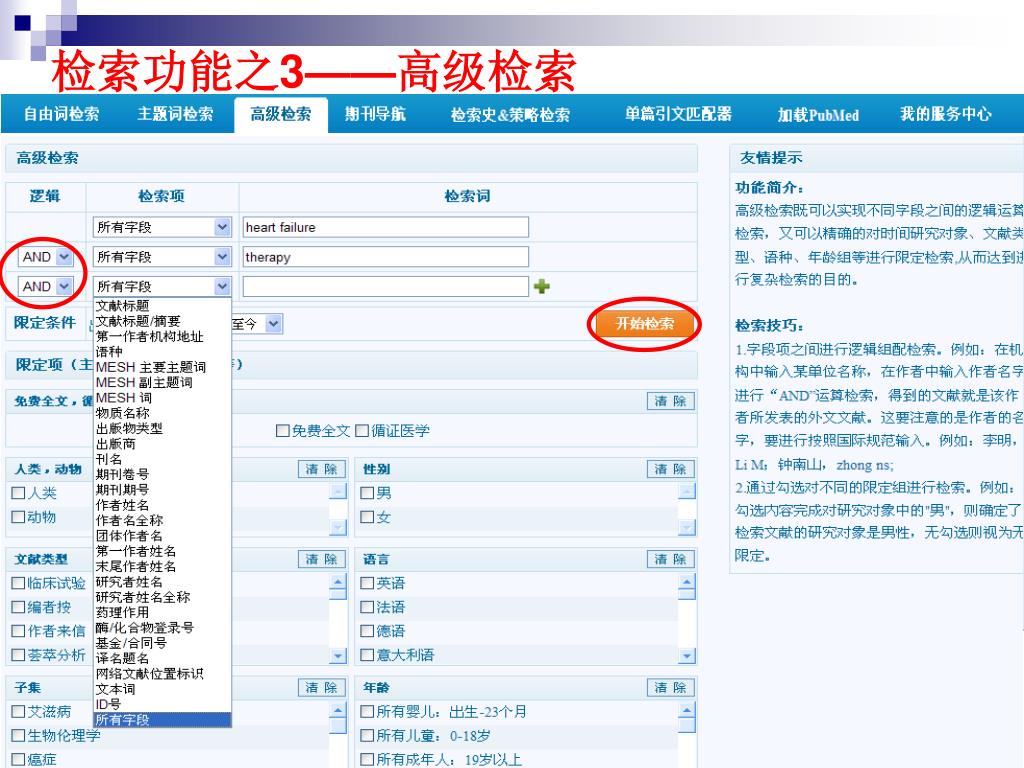Select 出版物类型 in the field list
Image resolution: width=1024 pixels, height=768 pixels.
pyautogui.click(x=162, y=428)
